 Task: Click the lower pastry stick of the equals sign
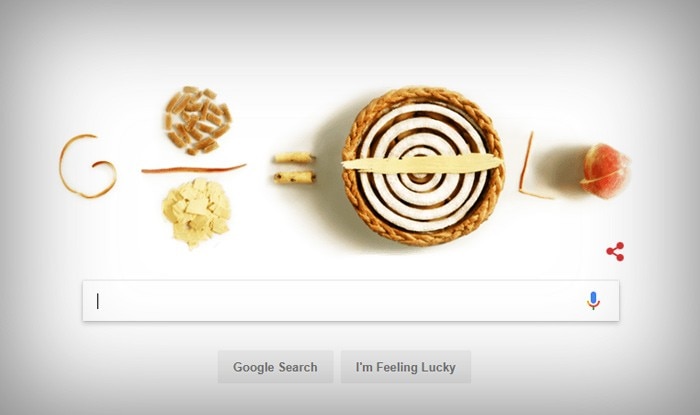294,178
